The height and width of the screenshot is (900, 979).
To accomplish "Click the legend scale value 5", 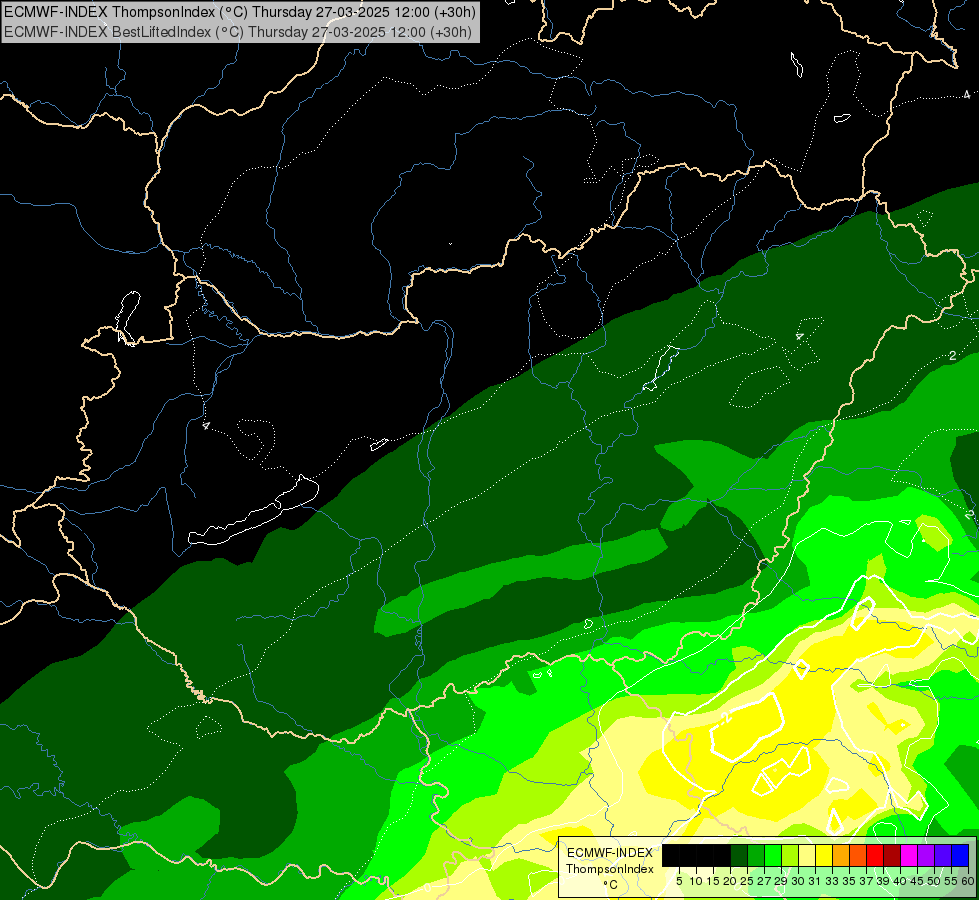I will (x=679, y=881).
